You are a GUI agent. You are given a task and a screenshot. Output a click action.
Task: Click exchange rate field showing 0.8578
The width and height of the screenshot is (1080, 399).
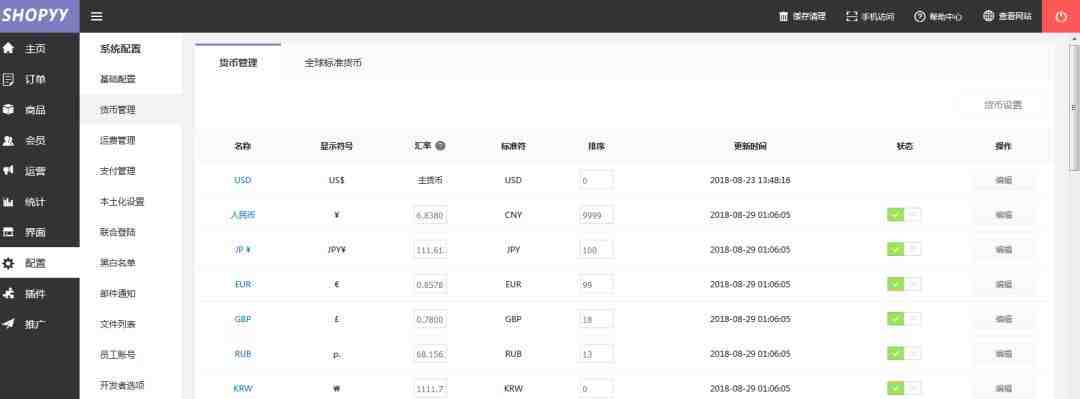(x=430, y=284)
